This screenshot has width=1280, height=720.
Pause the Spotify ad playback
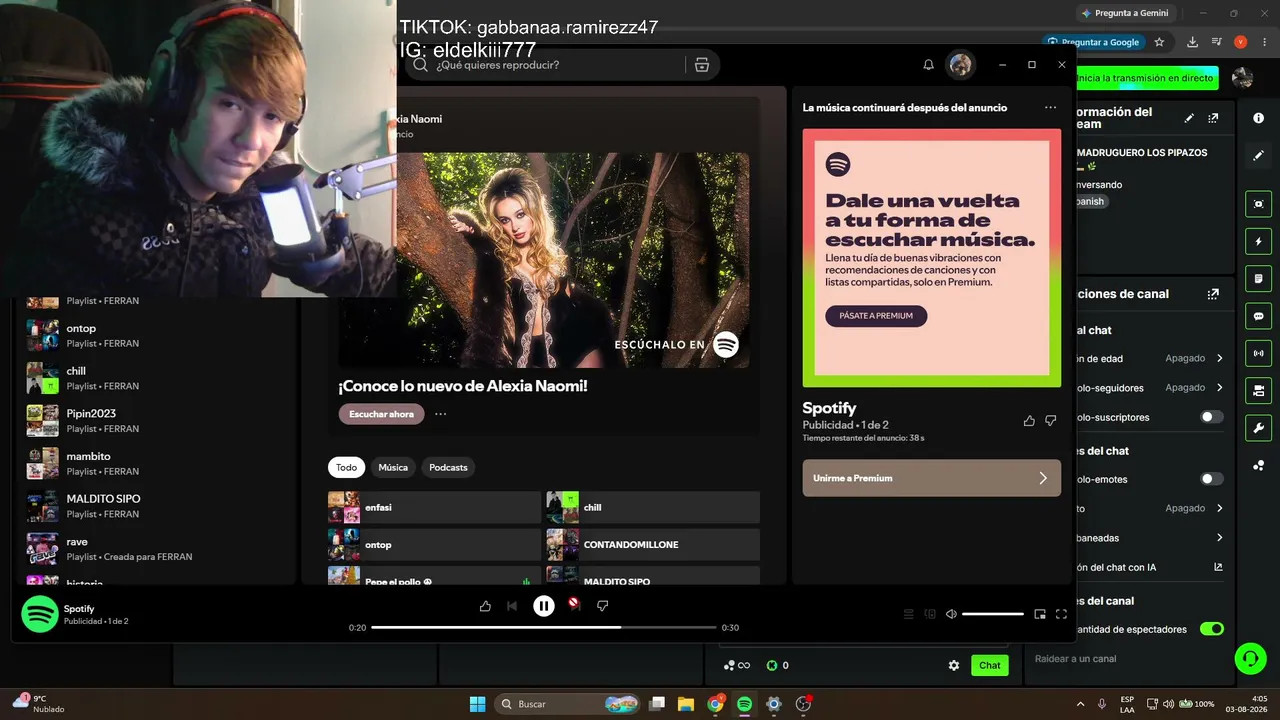click(x=544, y=605)
